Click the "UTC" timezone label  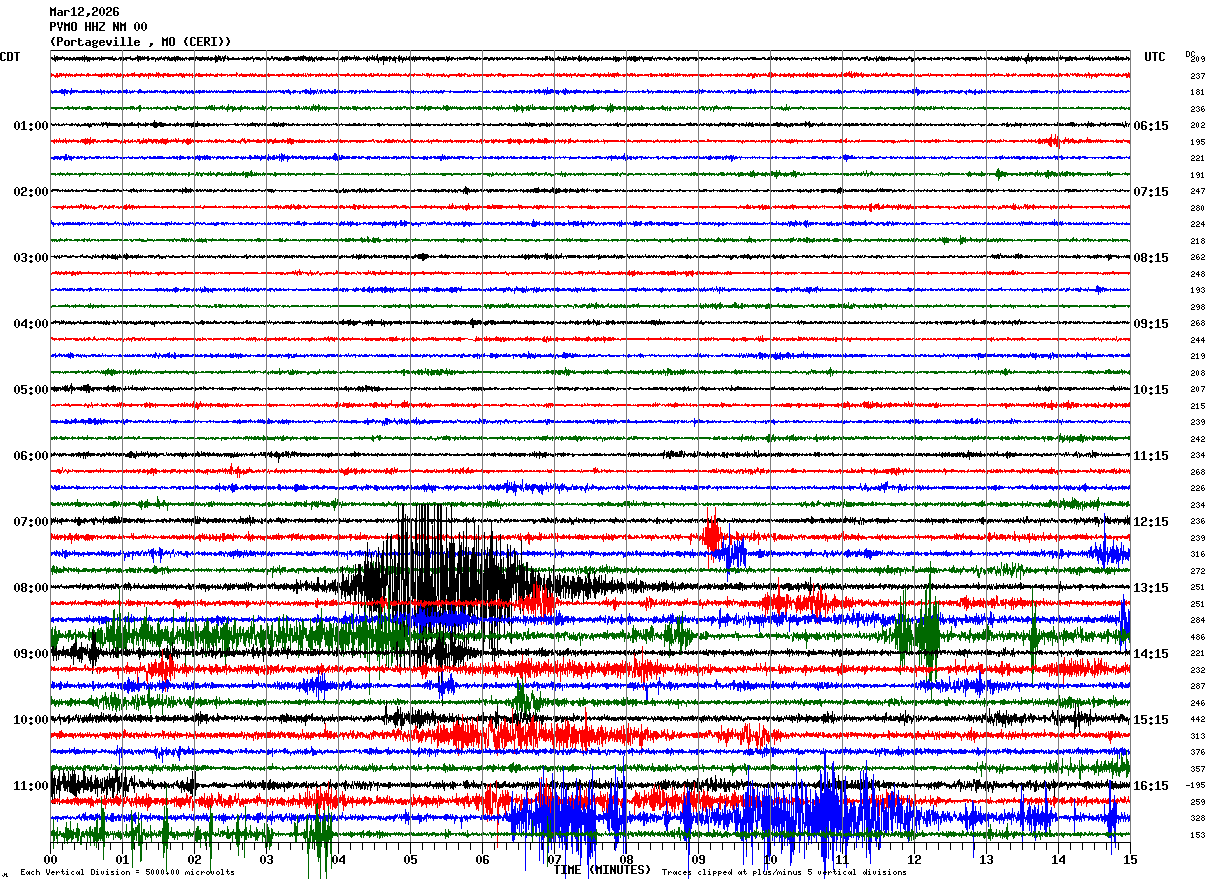tap(1155, 57)
